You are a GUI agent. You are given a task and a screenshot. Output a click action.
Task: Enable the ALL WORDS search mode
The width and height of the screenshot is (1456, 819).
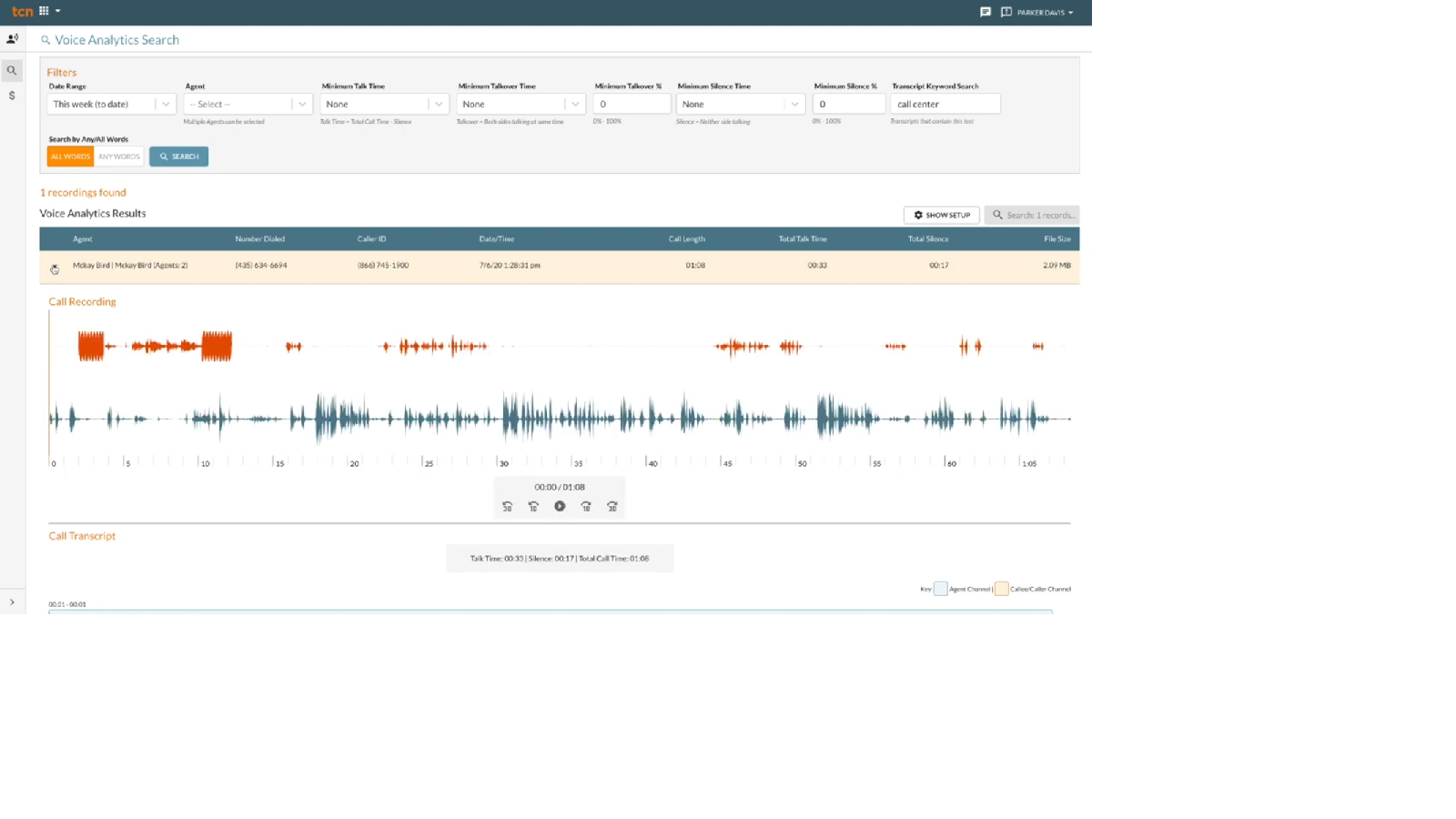(69, 156)
